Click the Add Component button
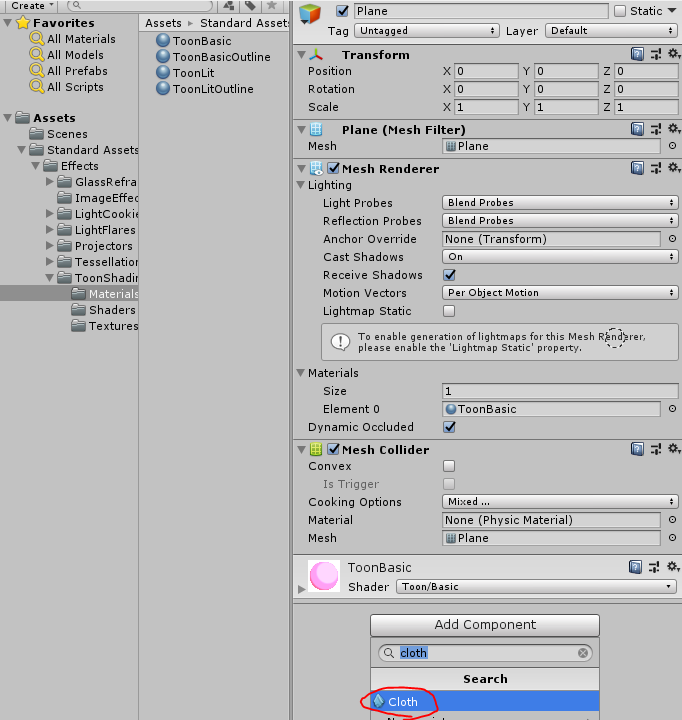 click(x=485, y=624)
